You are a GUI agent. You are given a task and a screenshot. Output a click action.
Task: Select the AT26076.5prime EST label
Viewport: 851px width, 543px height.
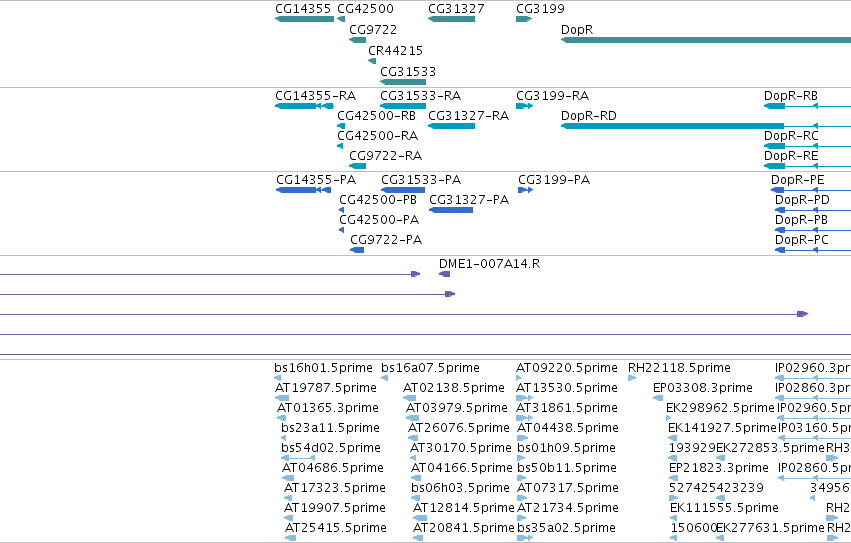(459, 428)
